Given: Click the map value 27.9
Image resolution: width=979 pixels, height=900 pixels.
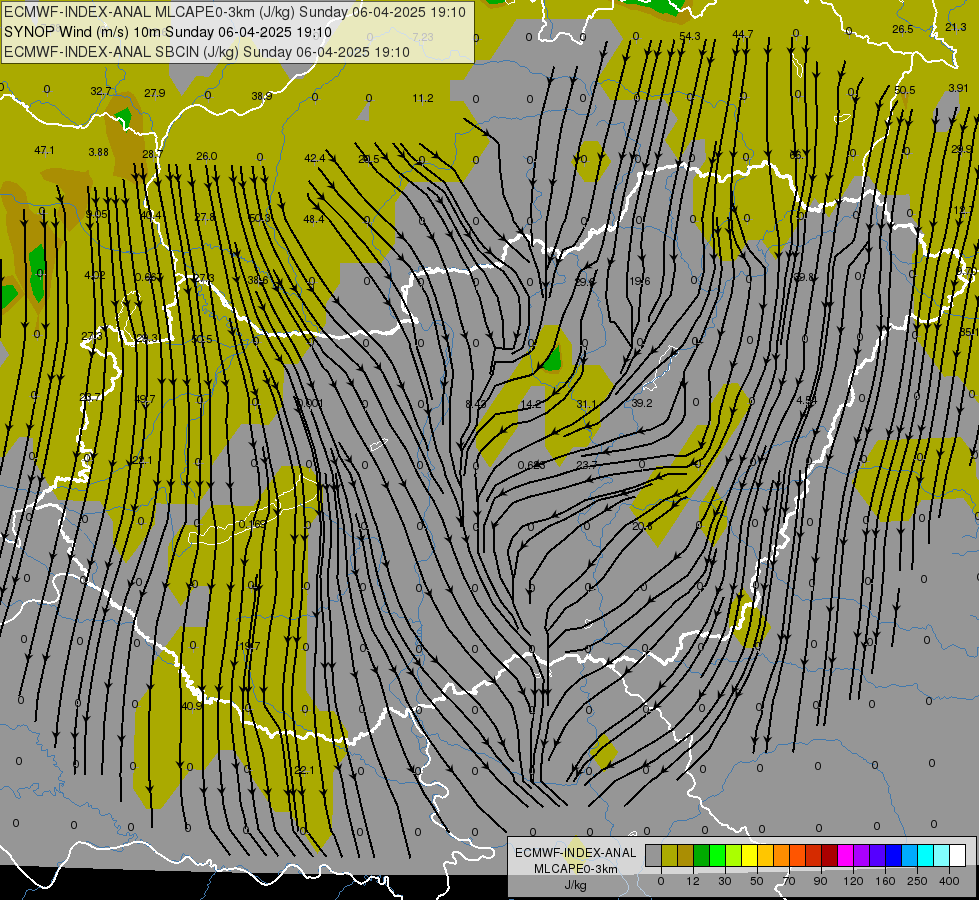Looking at the screenshot, I should click(x=155, y=93).
